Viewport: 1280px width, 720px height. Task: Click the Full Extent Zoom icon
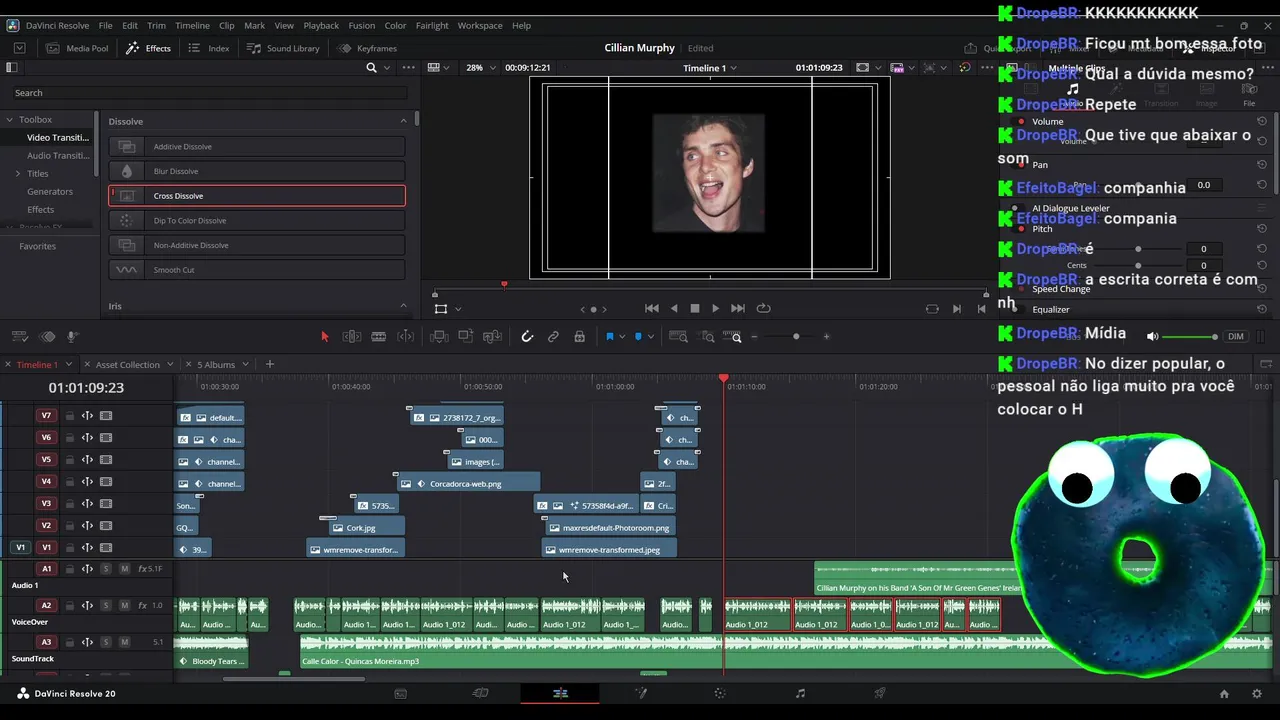(677, 337)
